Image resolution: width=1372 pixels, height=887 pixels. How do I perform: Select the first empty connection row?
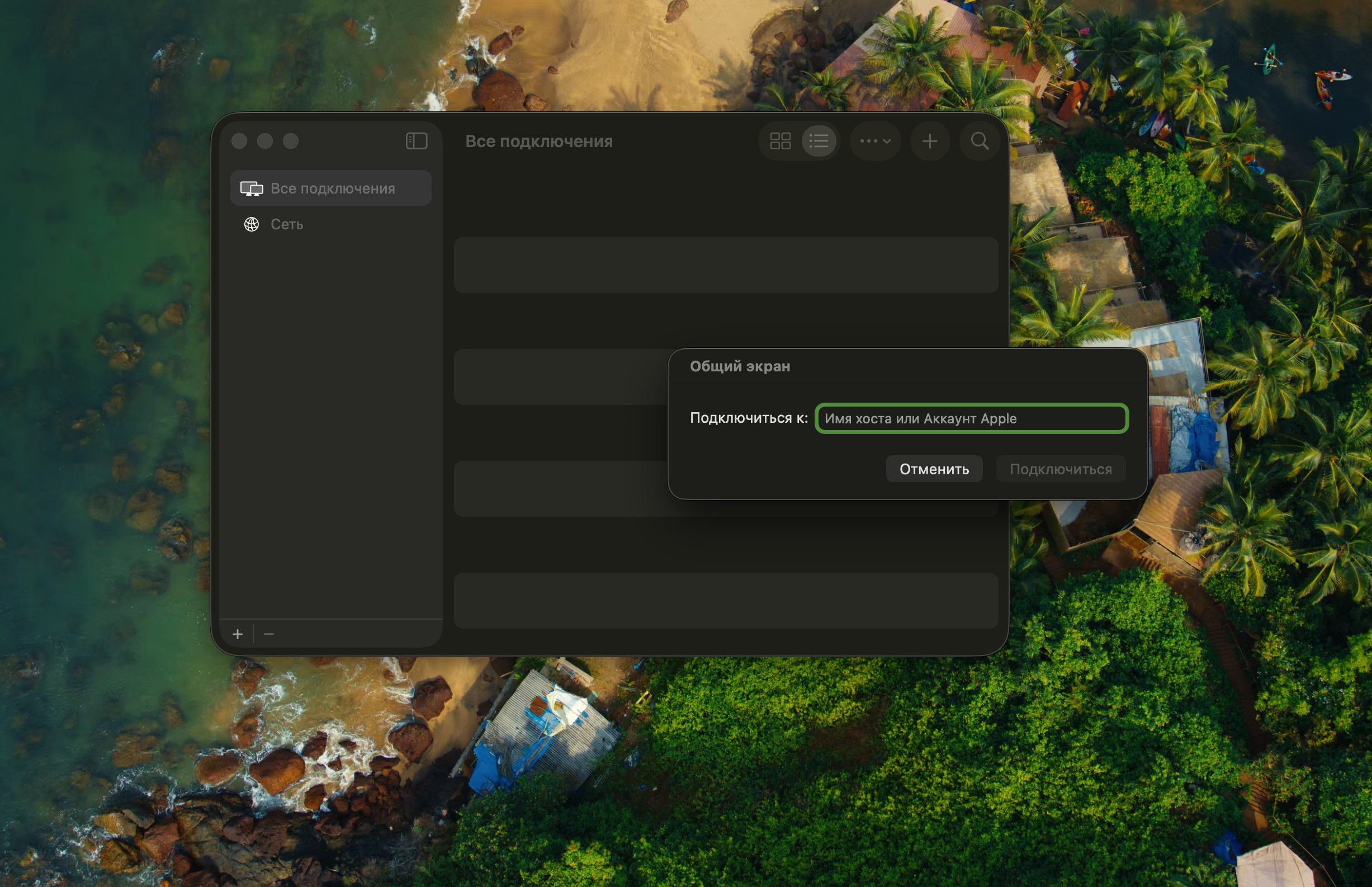[x=726, y=265]
